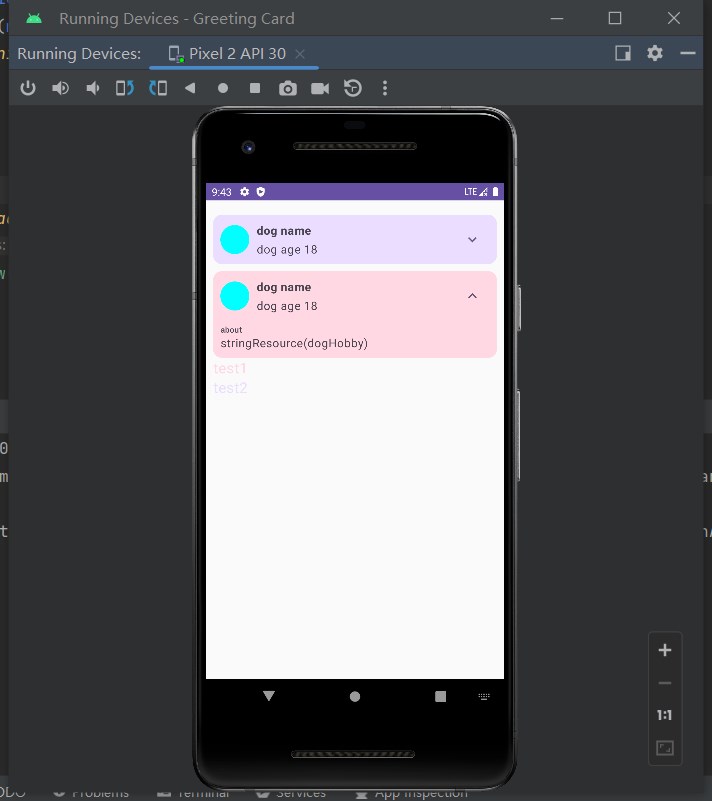Open extended controls three-dot menu
The width and height of the screenshot is (712, 801).
pyautogui.click(x=385, y=88)
